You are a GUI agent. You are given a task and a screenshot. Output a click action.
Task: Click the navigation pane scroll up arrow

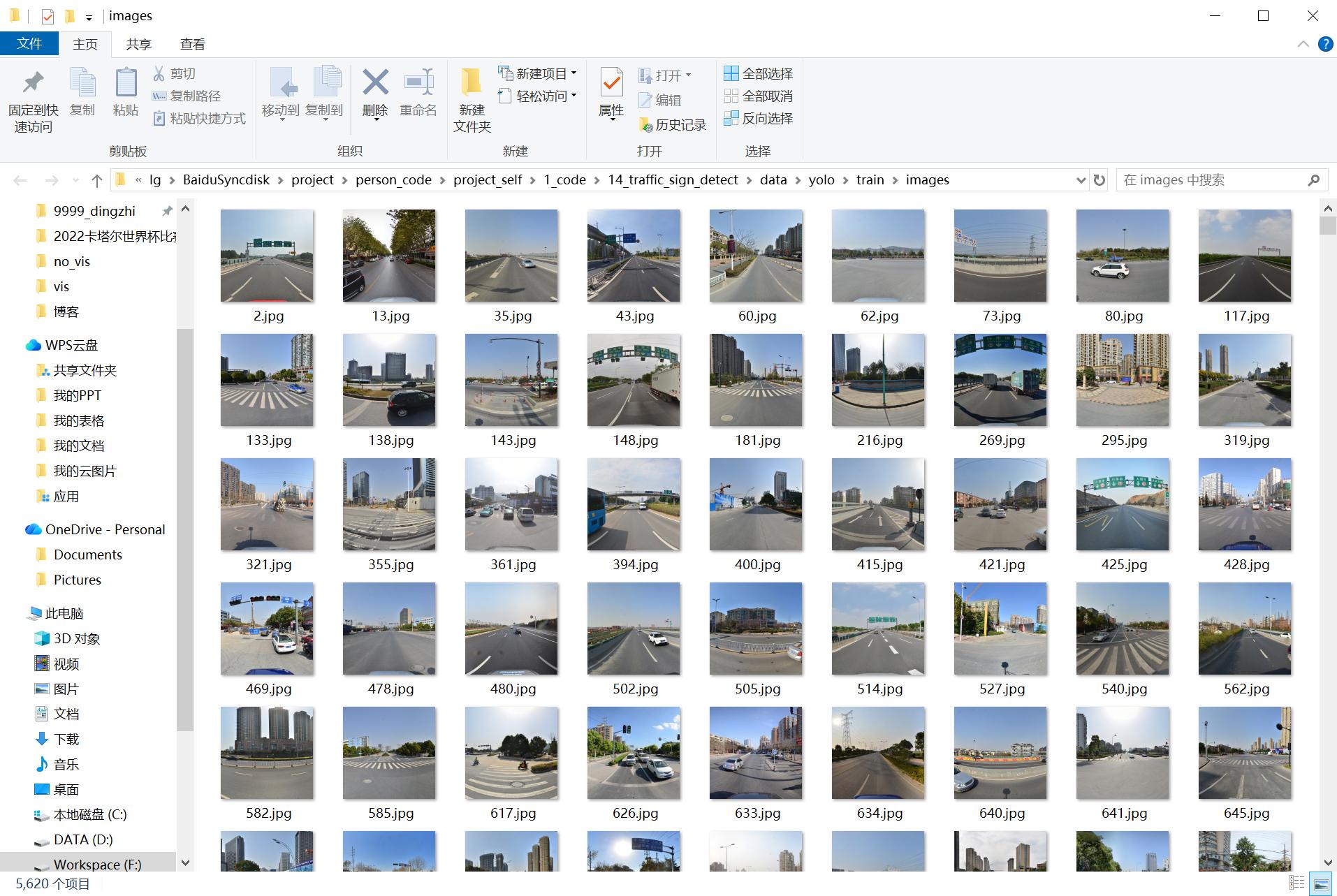(x=185, y=208)
